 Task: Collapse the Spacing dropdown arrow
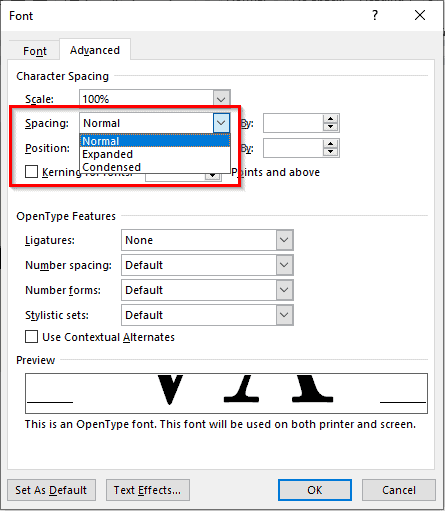tap(221, 123)
